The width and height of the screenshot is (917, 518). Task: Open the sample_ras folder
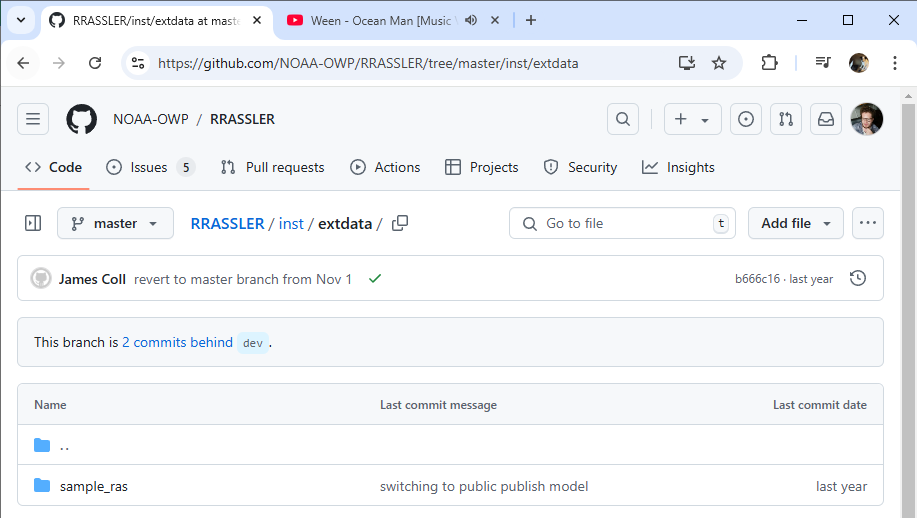pyautogui.click(x=94, y=486)
